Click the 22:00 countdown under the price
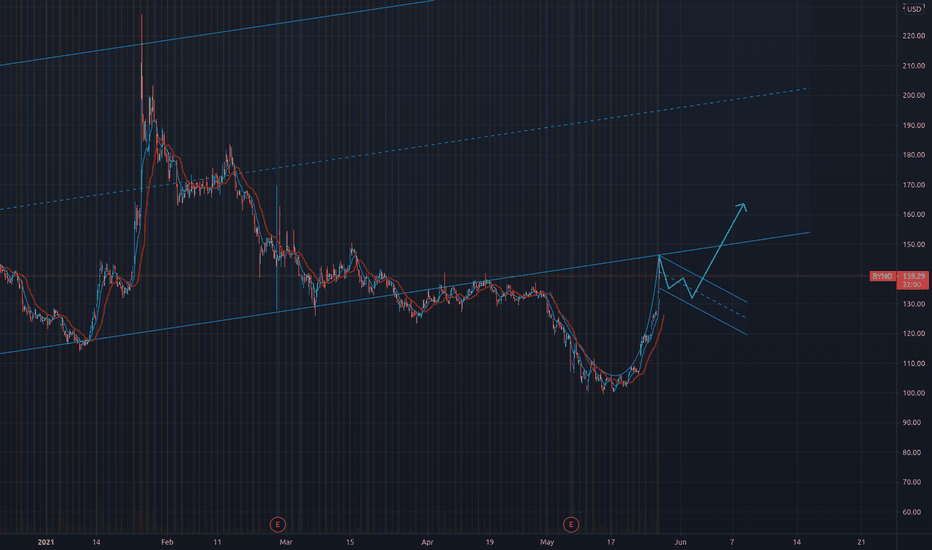 912,285
